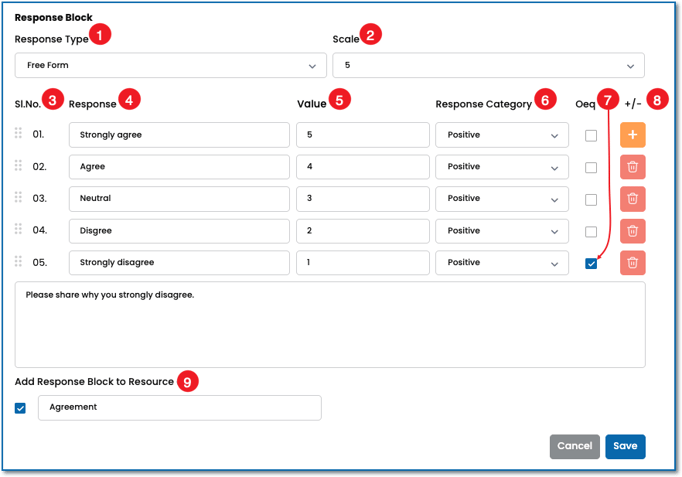Edit the Strongly disagree response field
This screenshot has width=682, height=477.
coord(179,263)
